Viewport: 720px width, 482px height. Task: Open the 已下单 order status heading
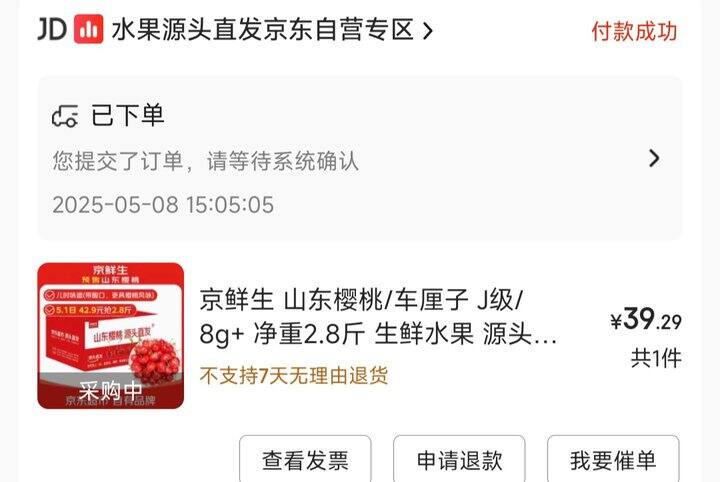[128, 115]
